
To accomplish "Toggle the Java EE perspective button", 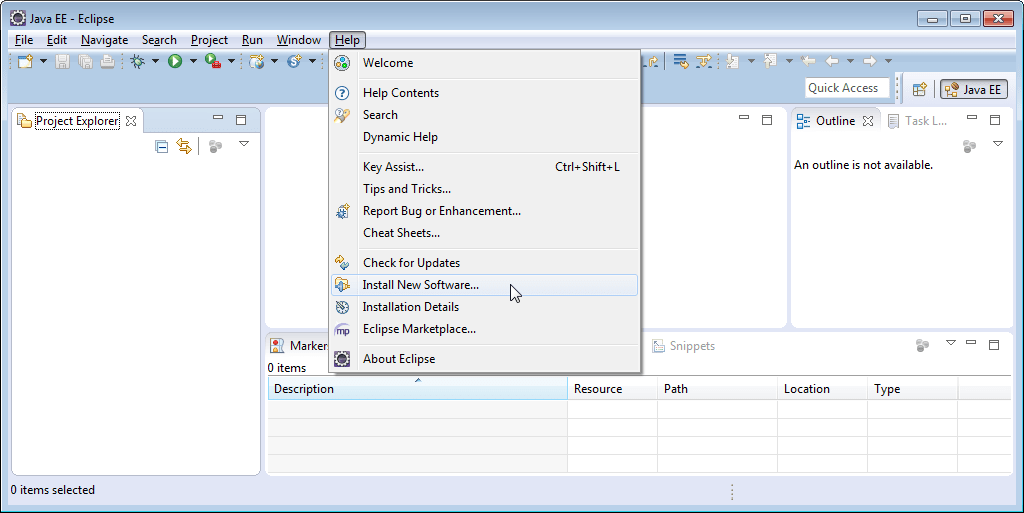I will pyautogui.click(x=973, y=89).
